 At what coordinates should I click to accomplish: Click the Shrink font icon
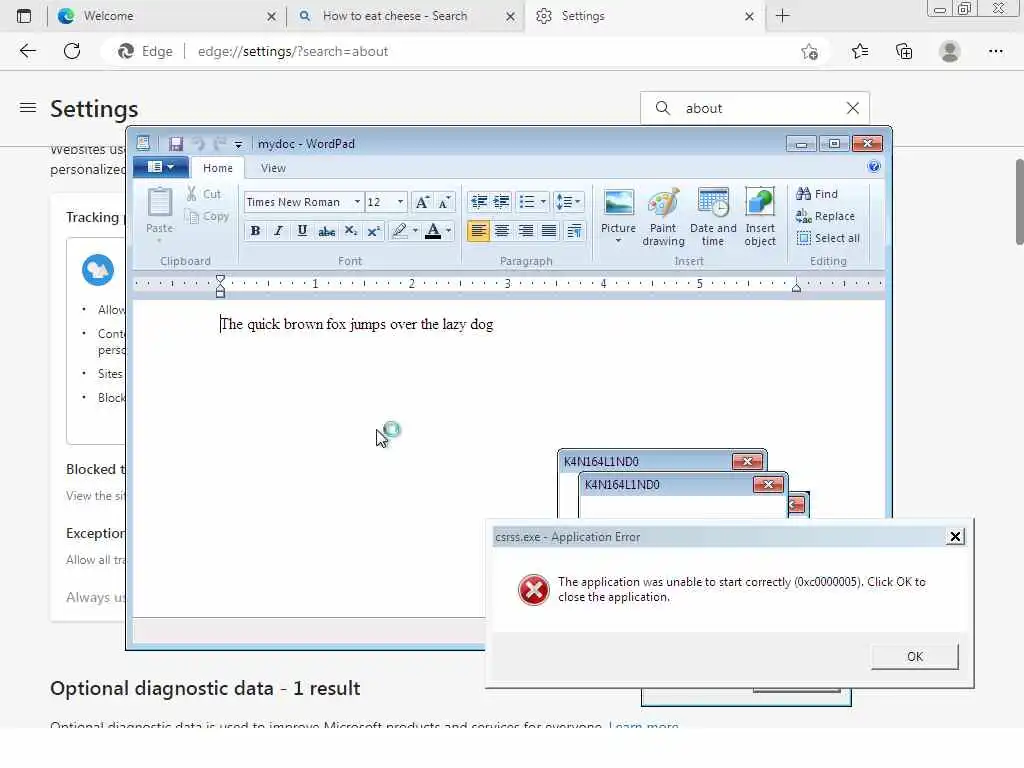445,202
